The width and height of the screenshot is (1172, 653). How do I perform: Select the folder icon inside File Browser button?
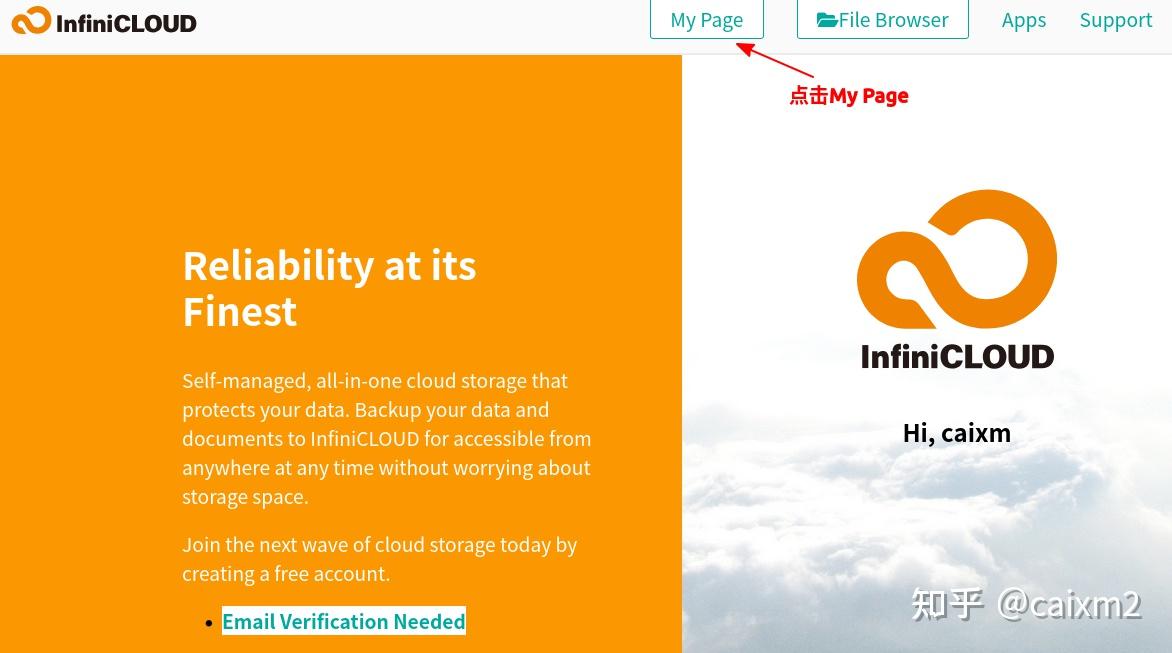(827, 19)
